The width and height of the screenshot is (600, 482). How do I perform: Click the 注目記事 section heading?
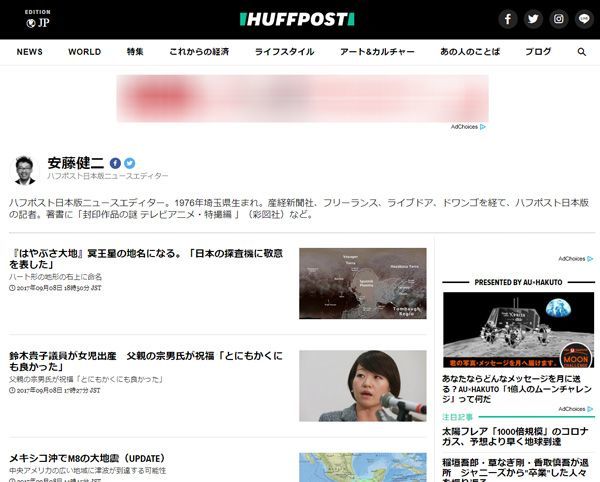(x=458, y=417)
